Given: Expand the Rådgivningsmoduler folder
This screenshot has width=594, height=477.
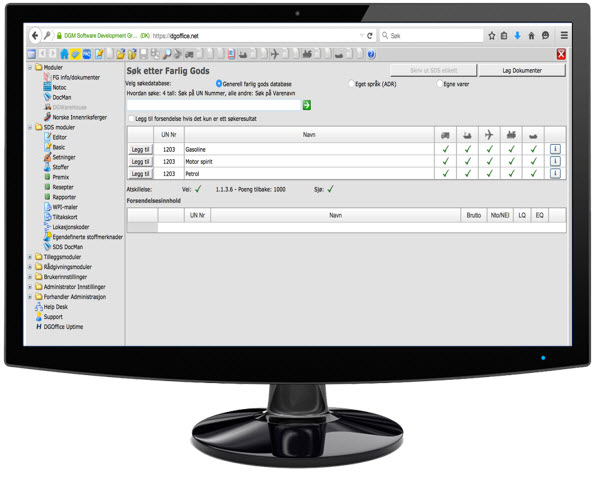Looking at the screenshot, I should [30, 267].
